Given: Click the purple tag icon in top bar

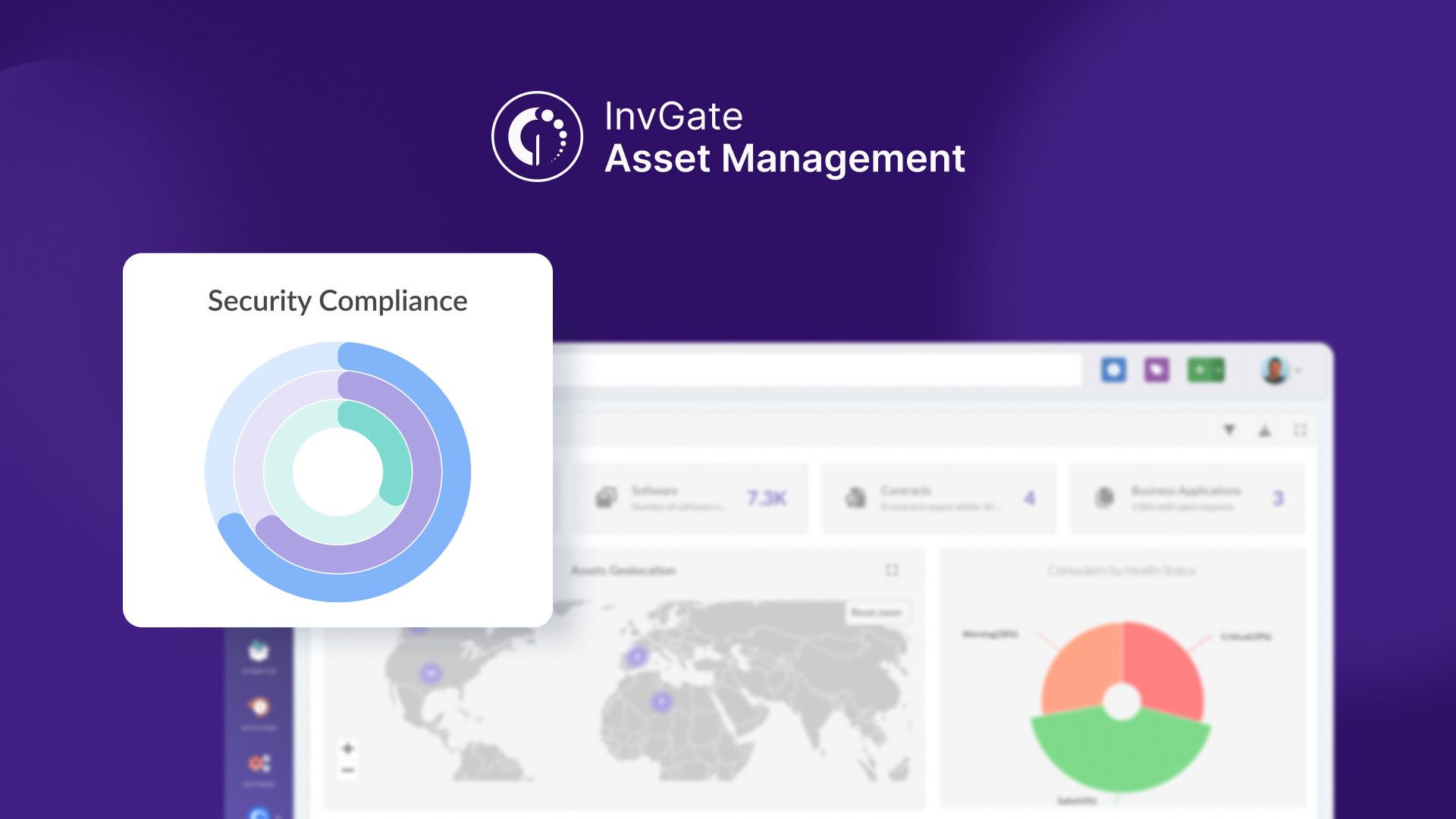Looking at the screenshot, I should (x=1156, y=370).
